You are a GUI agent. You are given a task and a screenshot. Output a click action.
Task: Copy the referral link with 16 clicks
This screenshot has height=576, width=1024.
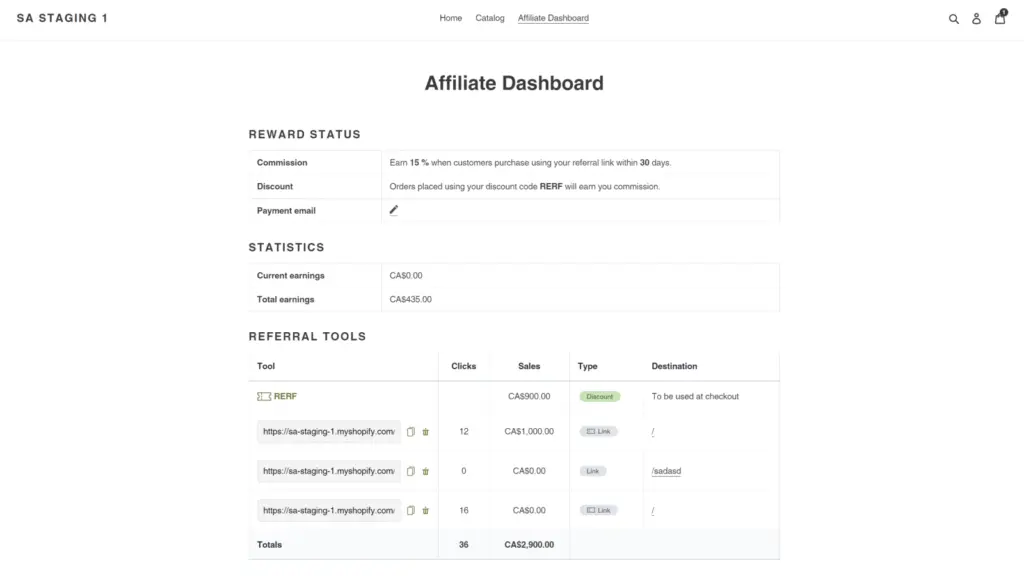(x=411, y=510)
